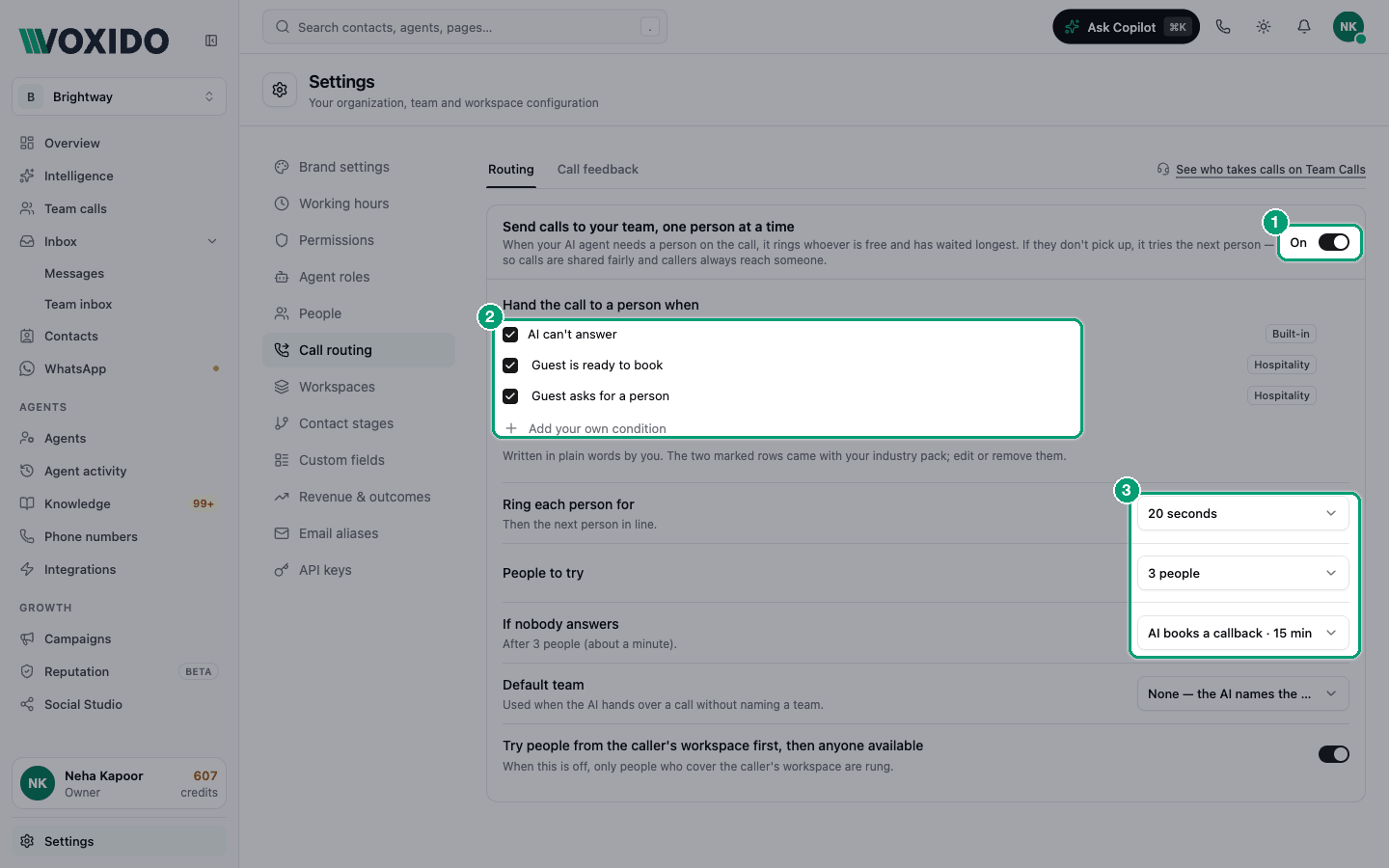Screen dimensions: 1389x868
Task: Switch theme with the sun icon
Action: coord(1264,27)
